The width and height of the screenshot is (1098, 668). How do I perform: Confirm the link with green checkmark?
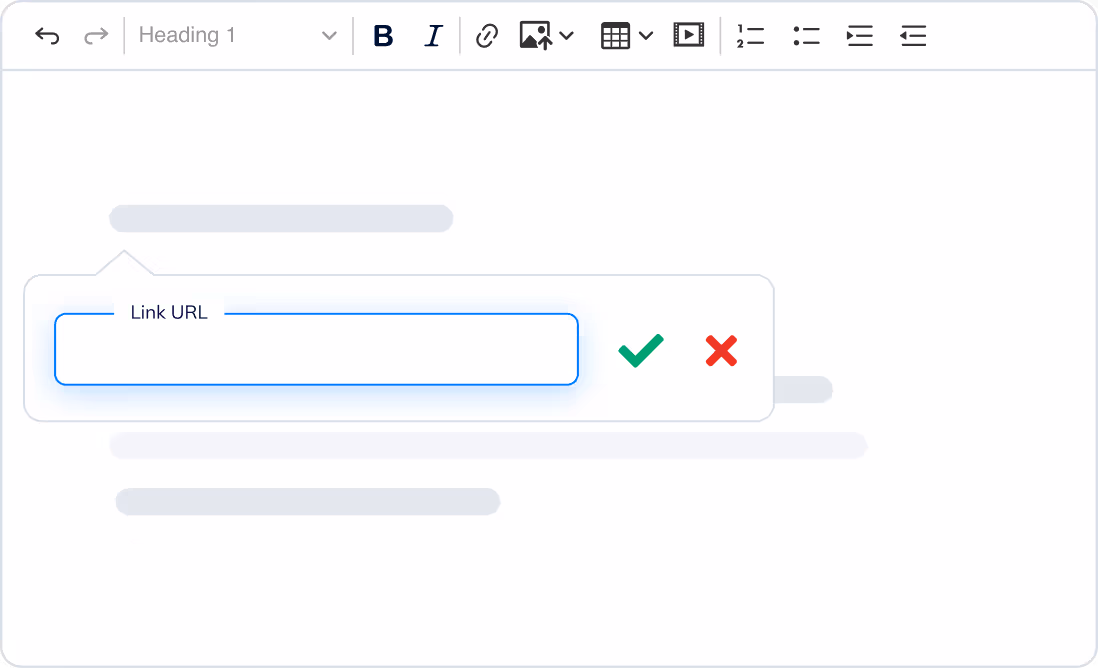641,350
